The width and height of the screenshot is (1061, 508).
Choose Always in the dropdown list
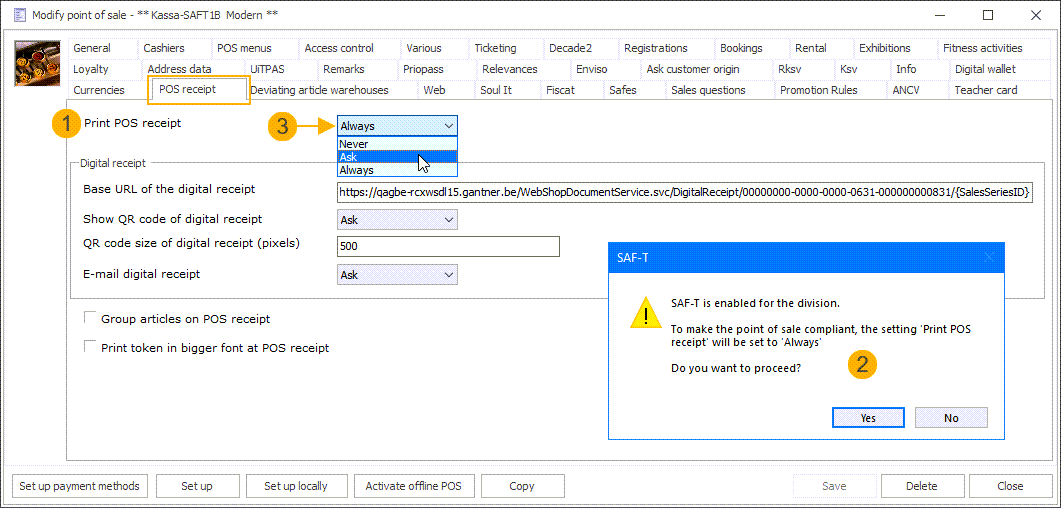pyautogui.click(x=397, y=170)
